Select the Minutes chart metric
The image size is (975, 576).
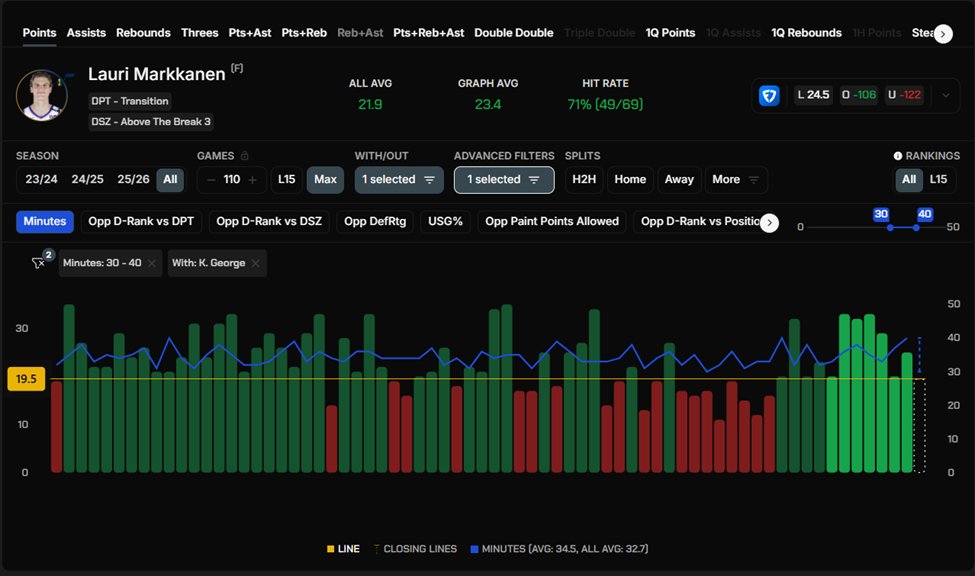pos(45,221)
